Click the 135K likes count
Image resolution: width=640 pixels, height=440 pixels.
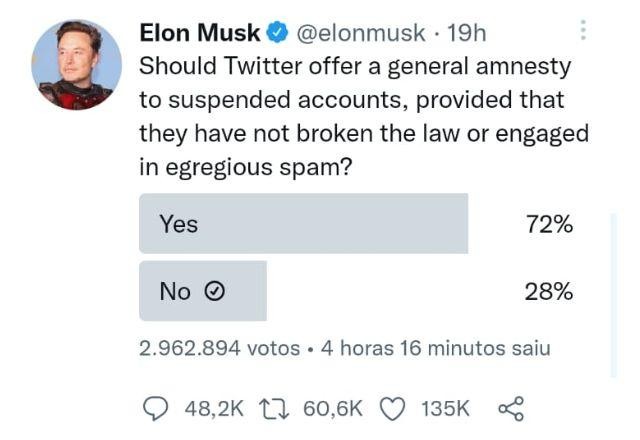click(445, 408)
